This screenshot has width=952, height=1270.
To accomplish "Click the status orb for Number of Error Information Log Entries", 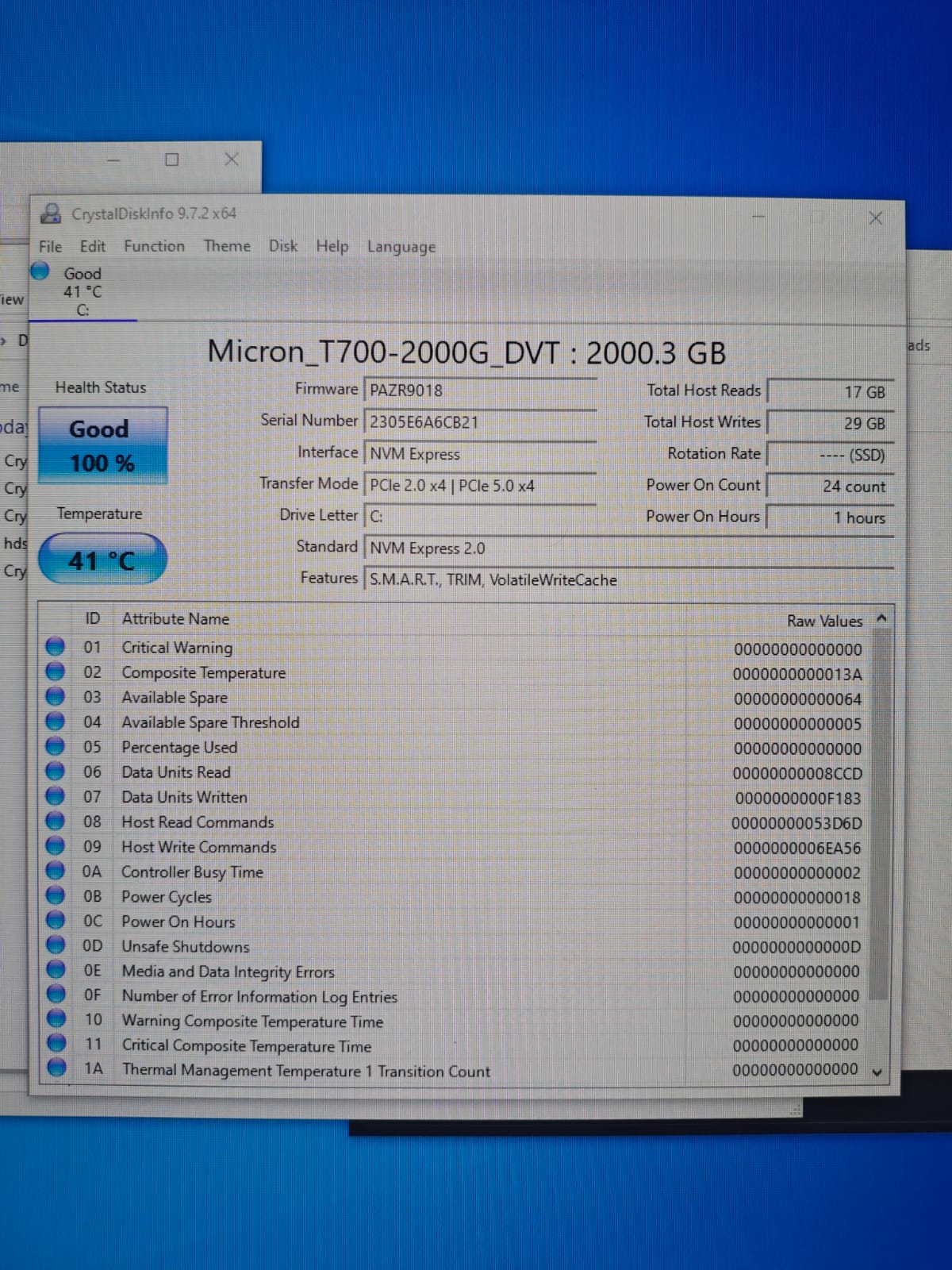I will [x=56, y=994].
